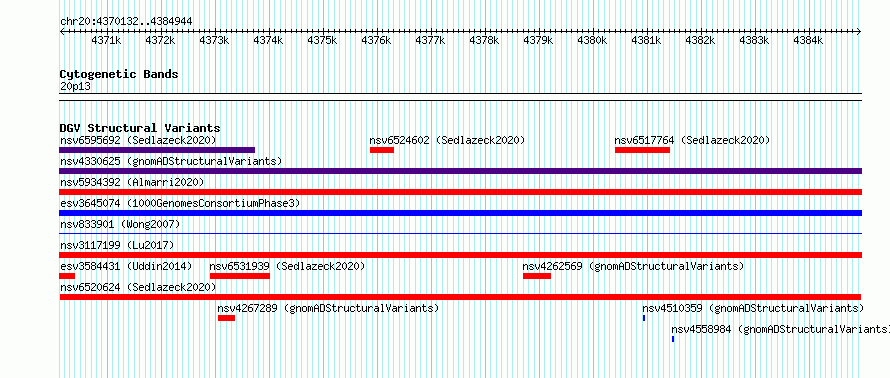Click the 4371k ruler tick label
Screen dimensions: 890x378
point(106,40)
